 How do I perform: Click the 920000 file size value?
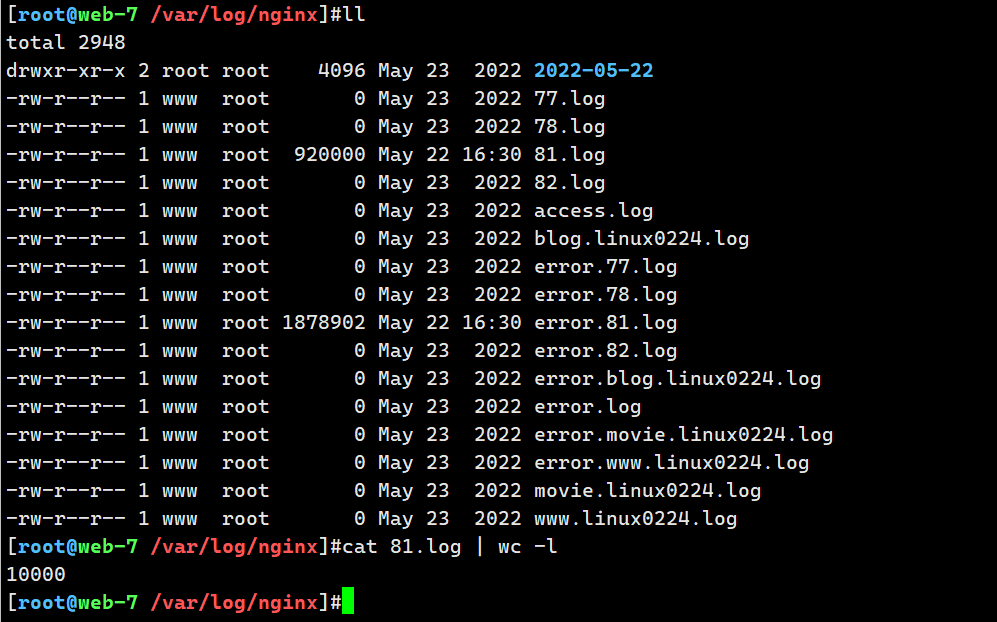[330, 155]
